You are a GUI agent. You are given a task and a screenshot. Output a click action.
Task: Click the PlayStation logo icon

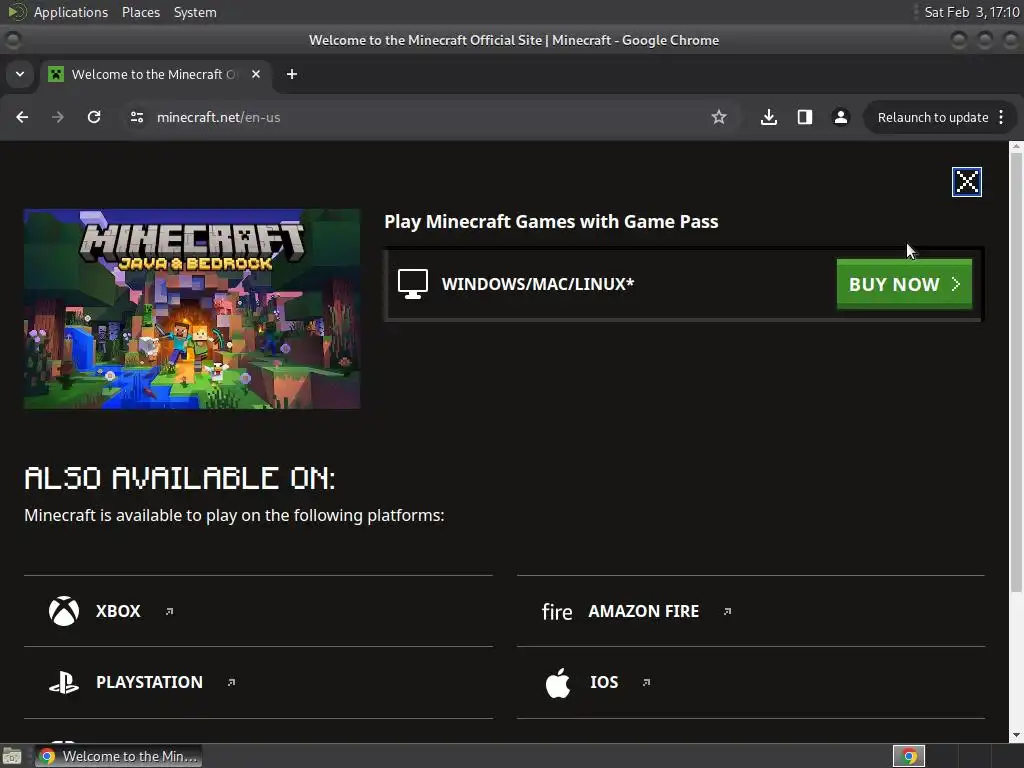tap(64, 682)
